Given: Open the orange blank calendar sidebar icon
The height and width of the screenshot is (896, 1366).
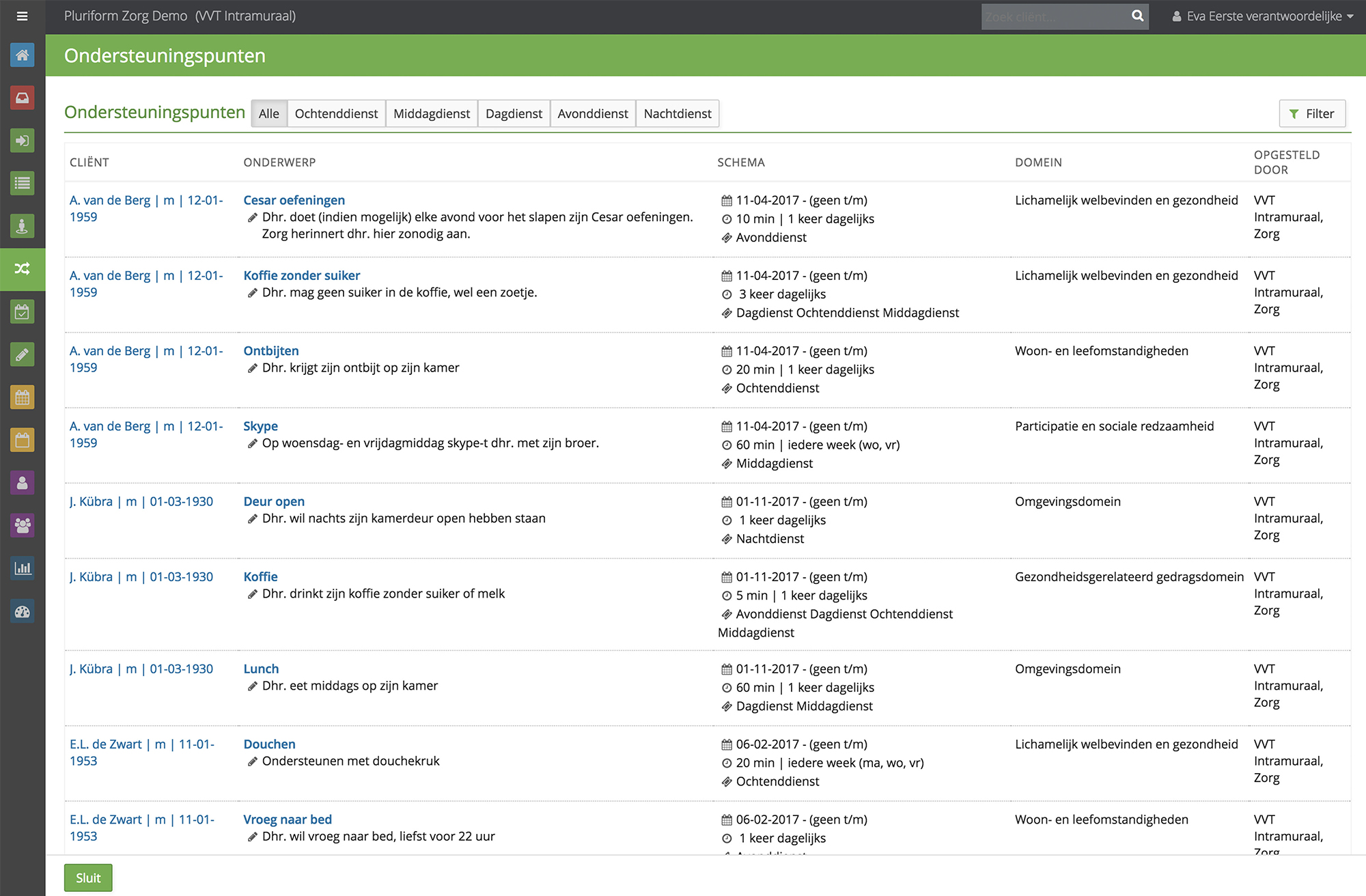Looking at the screenshot, I should (23, 440).
